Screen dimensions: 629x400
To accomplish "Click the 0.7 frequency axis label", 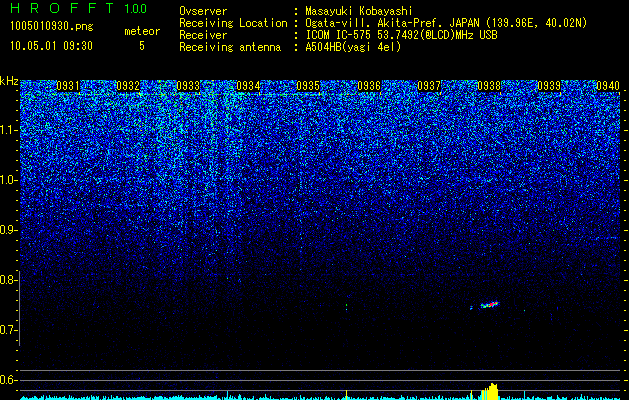I will tap(9, 330).
